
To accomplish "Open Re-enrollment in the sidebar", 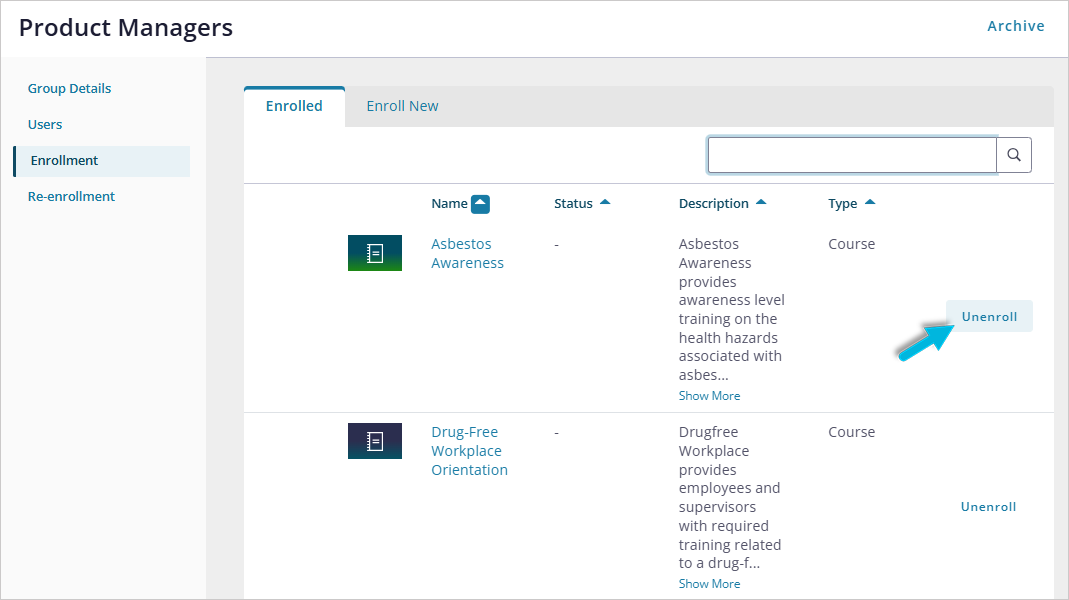I will 71,197.
